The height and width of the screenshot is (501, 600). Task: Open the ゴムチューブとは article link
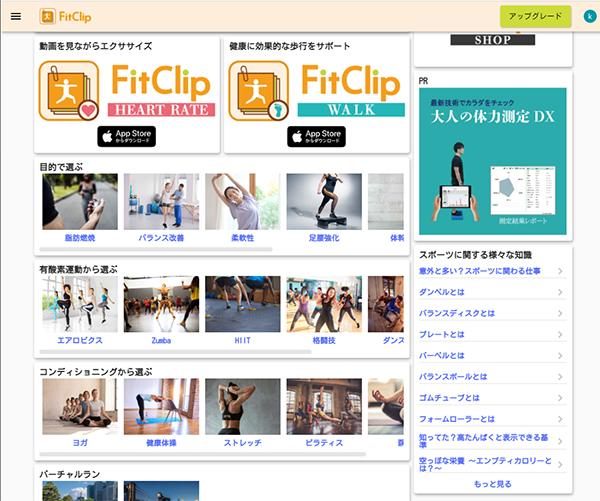pyautogui.click(x=449, y=398)
